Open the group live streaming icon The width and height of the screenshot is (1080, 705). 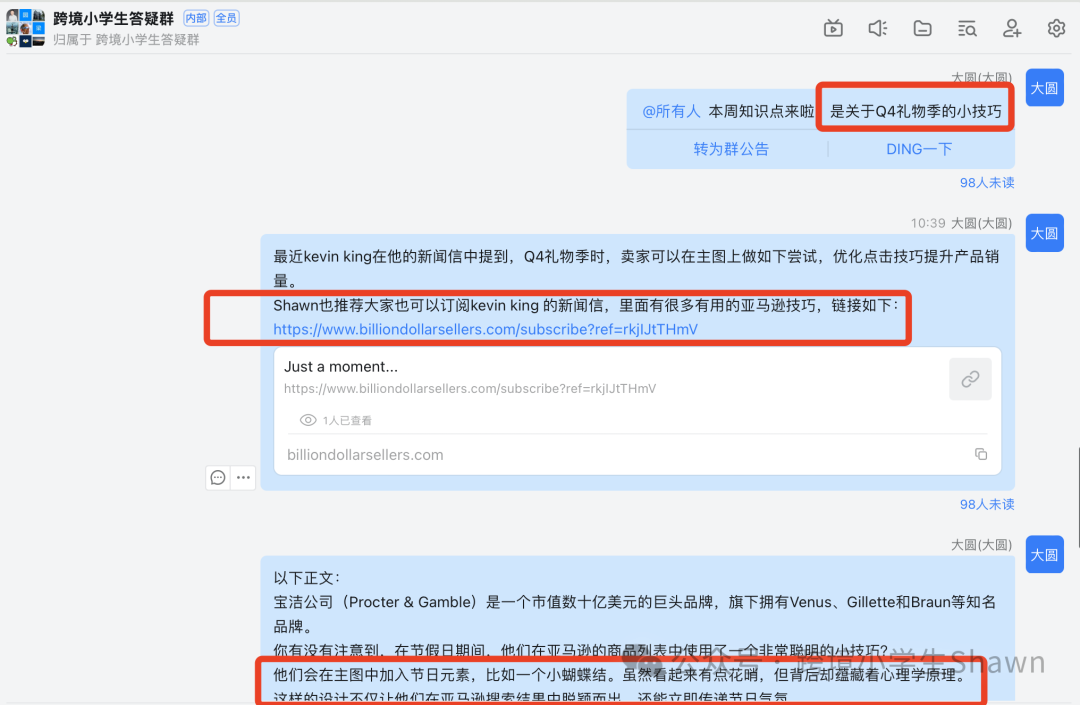click(x=833, y=28)
